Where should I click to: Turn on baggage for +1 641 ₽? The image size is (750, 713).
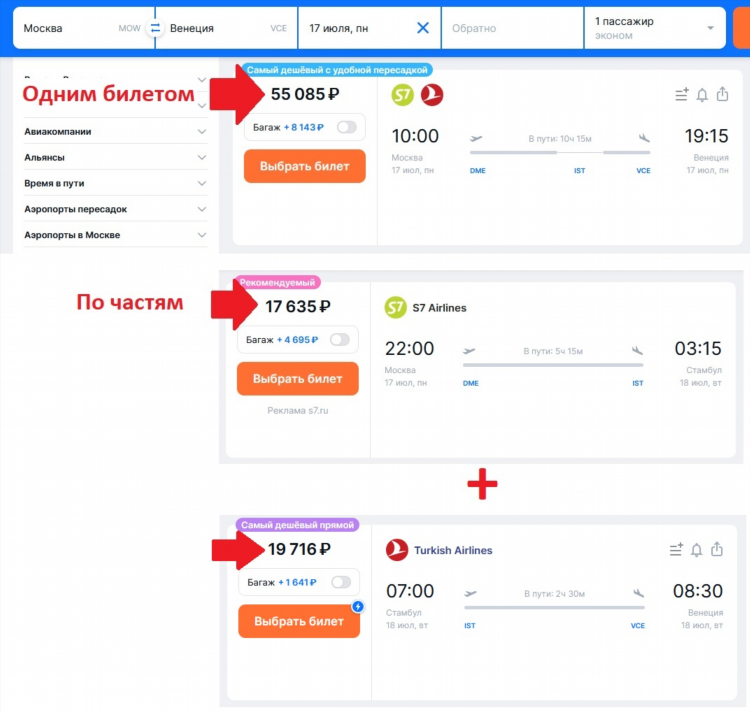click(341, 582)
